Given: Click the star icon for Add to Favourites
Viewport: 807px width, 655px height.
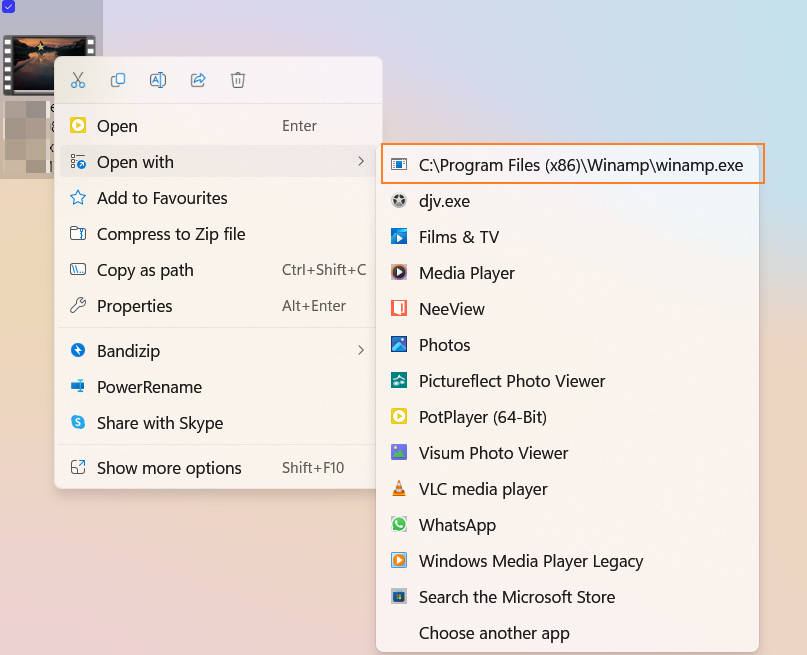Looking at the screenshot, I should click(78, 198).
